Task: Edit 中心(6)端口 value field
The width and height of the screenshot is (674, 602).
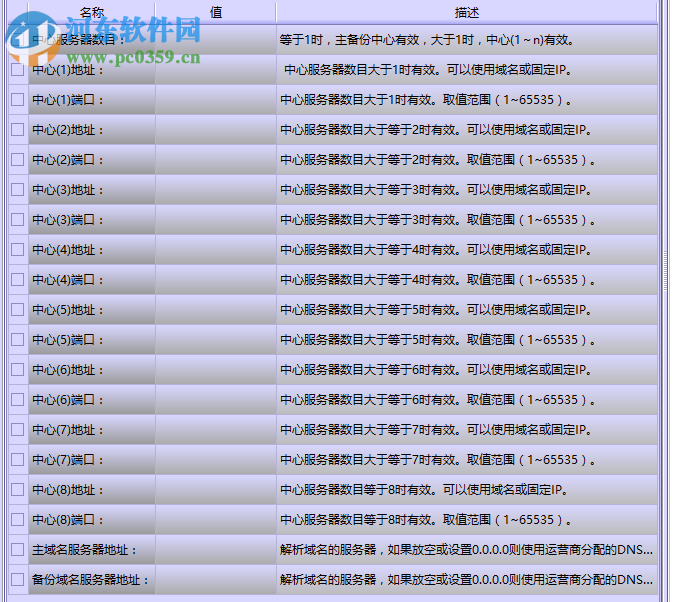Action: (216, 400)
